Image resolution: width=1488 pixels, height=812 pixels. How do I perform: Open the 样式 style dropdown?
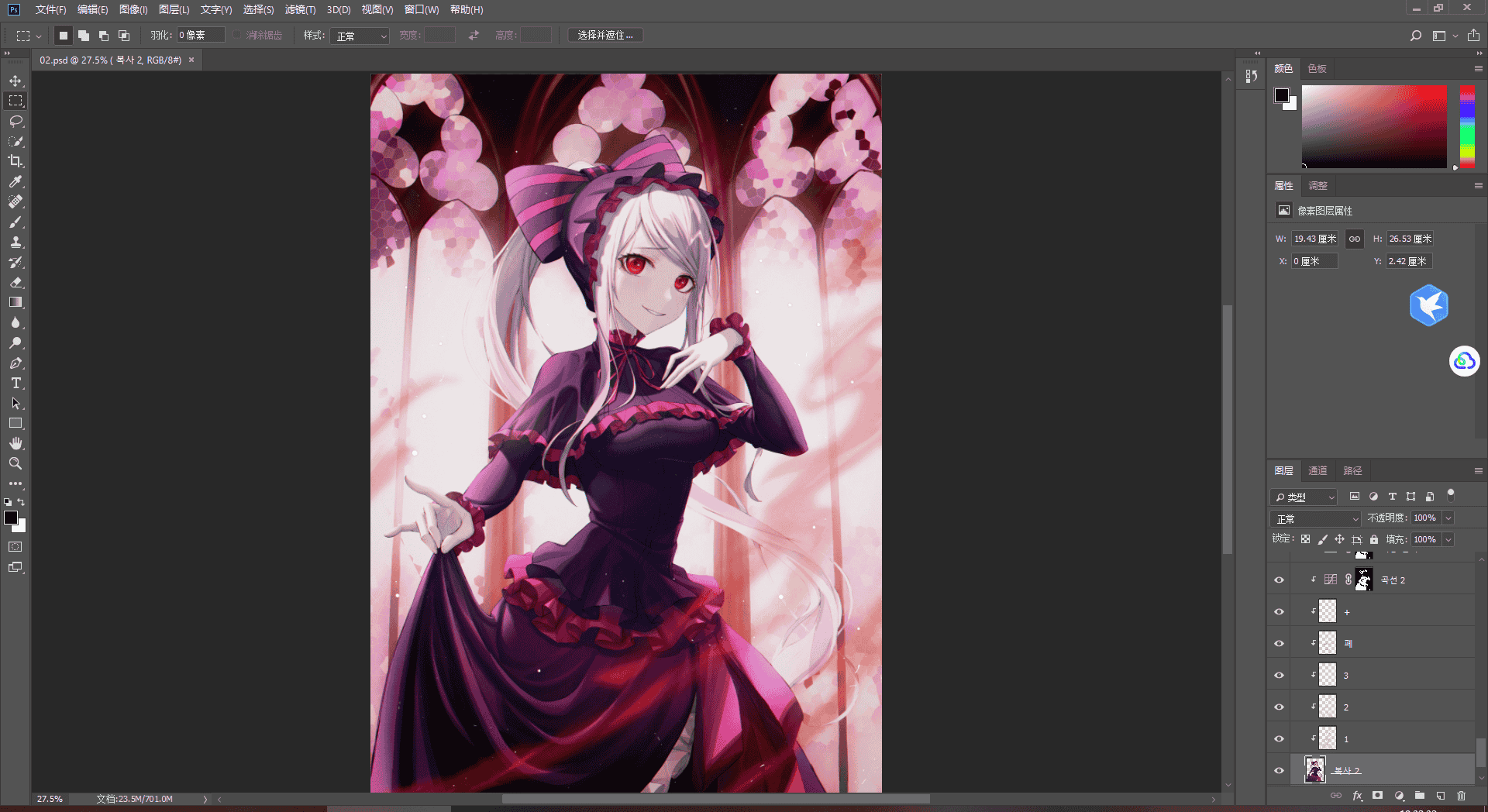tap(360, 36)
